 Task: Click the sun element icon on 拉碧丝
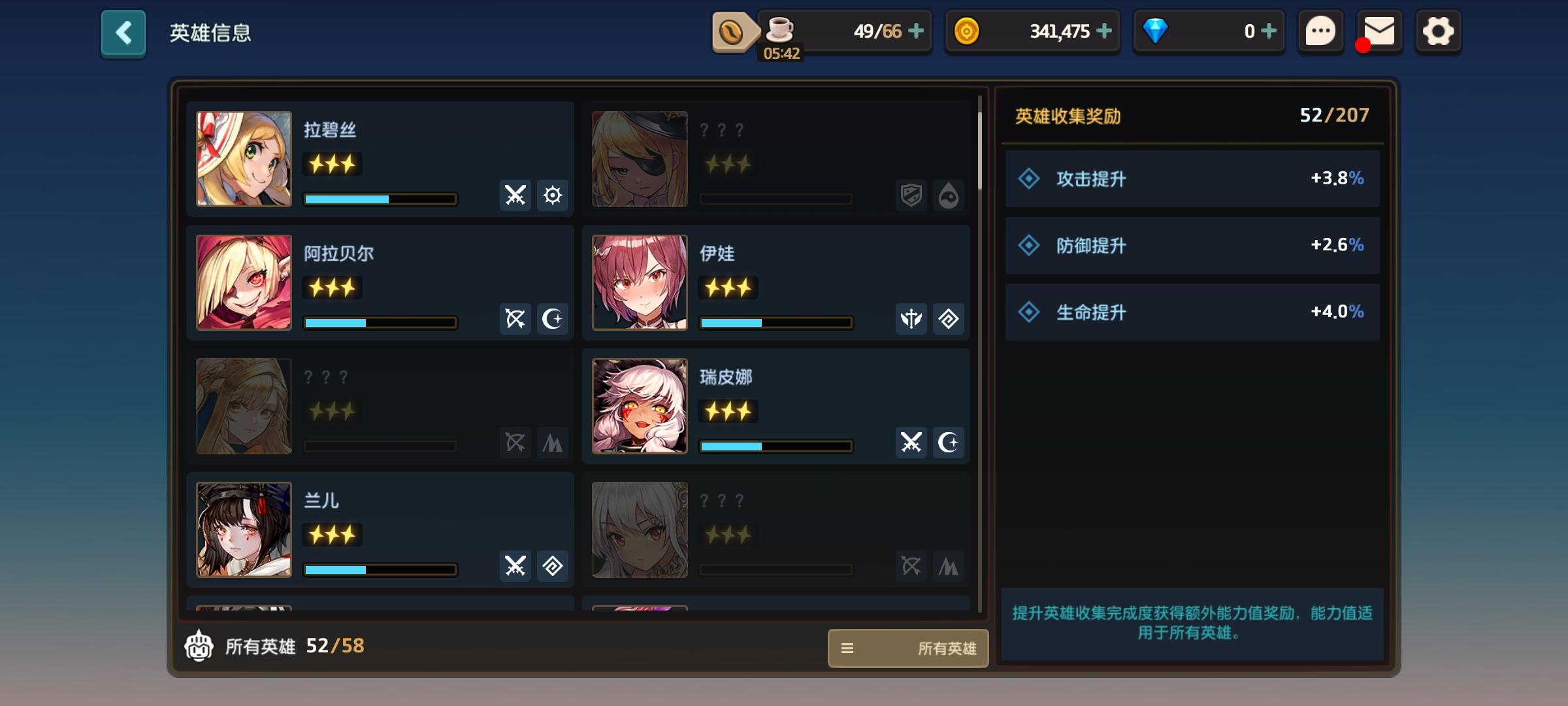553,195
